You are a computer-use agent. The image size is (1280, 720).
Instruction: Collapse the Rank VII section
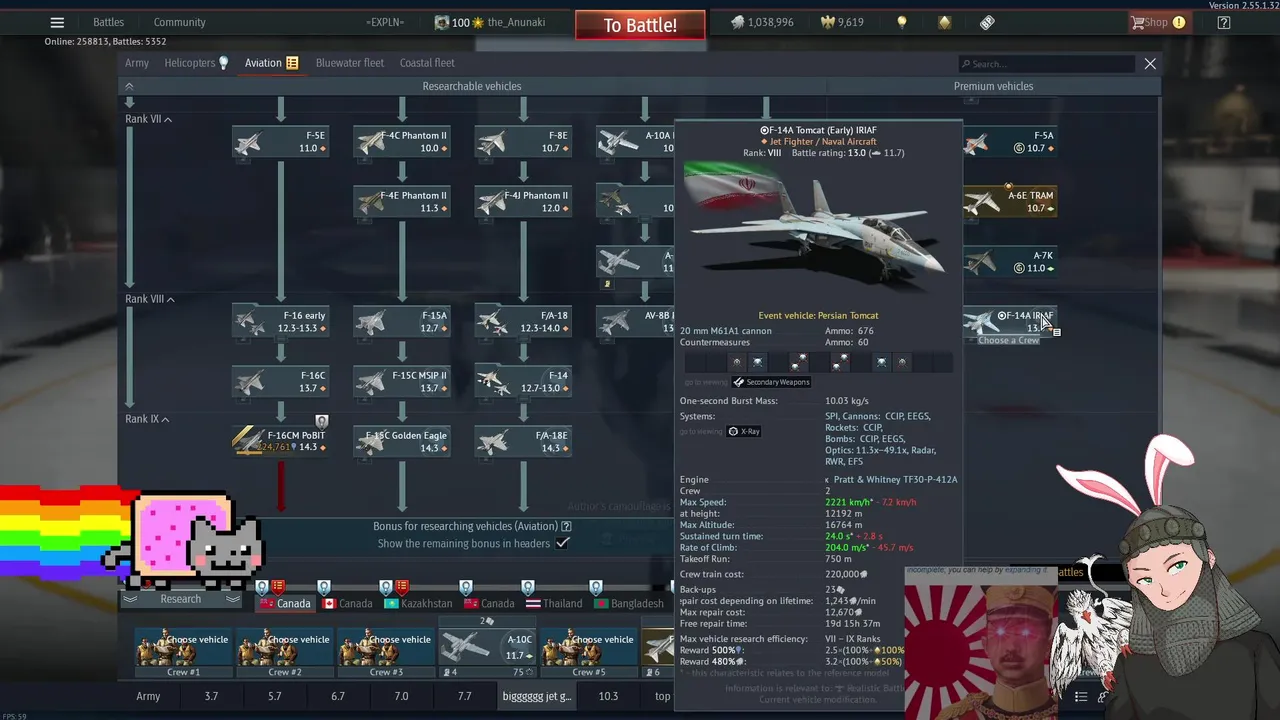coord(148,119)
